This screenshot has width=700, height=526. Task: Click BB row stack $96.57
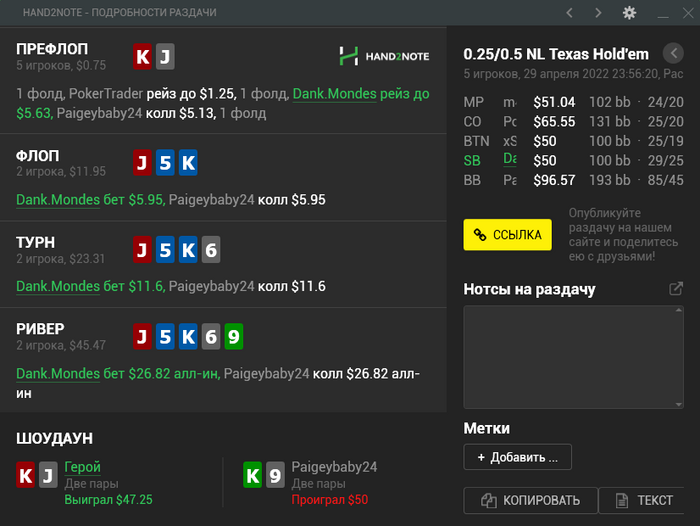coord(554,180)
